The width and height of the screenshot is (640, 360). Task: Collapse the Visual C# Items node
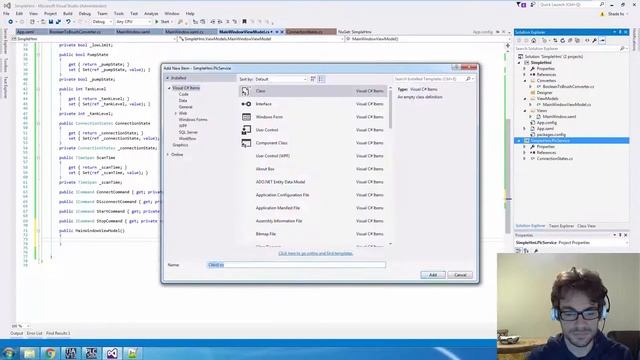pyautogui.click(x=169, y=88)
